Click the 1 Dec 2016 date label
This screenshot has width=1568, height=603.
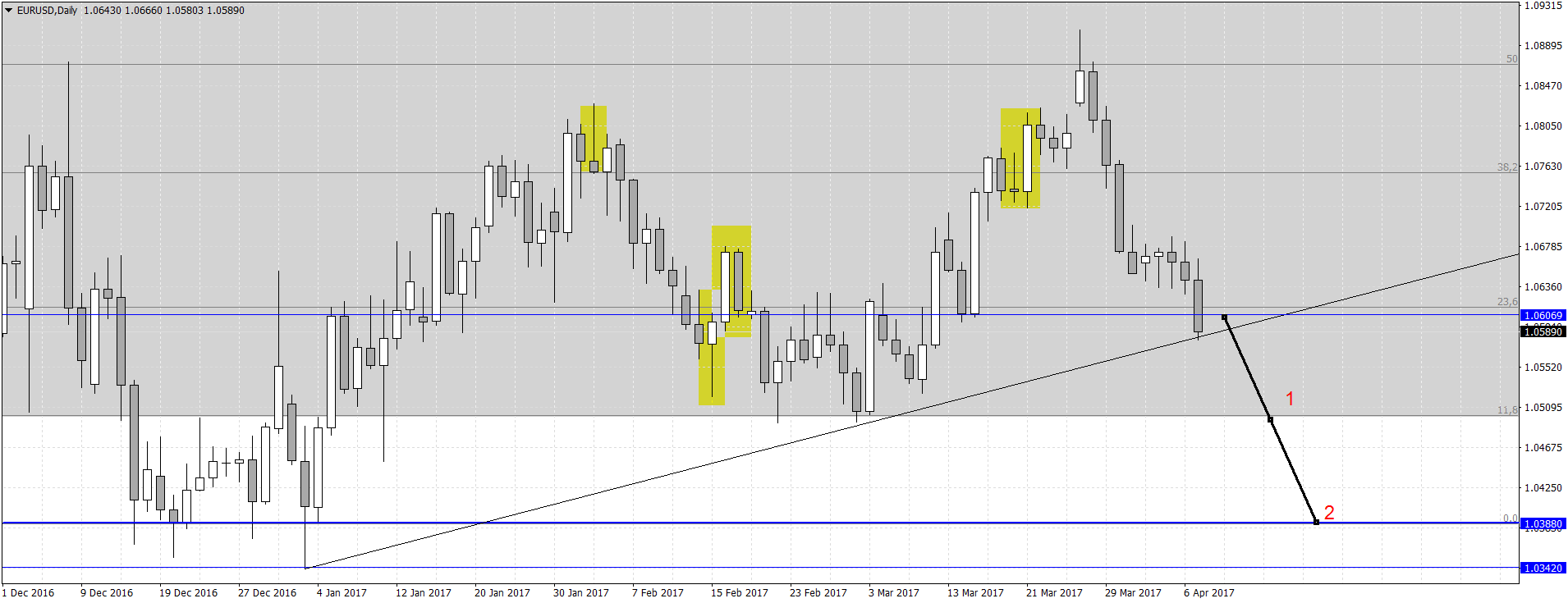[29, 593]
